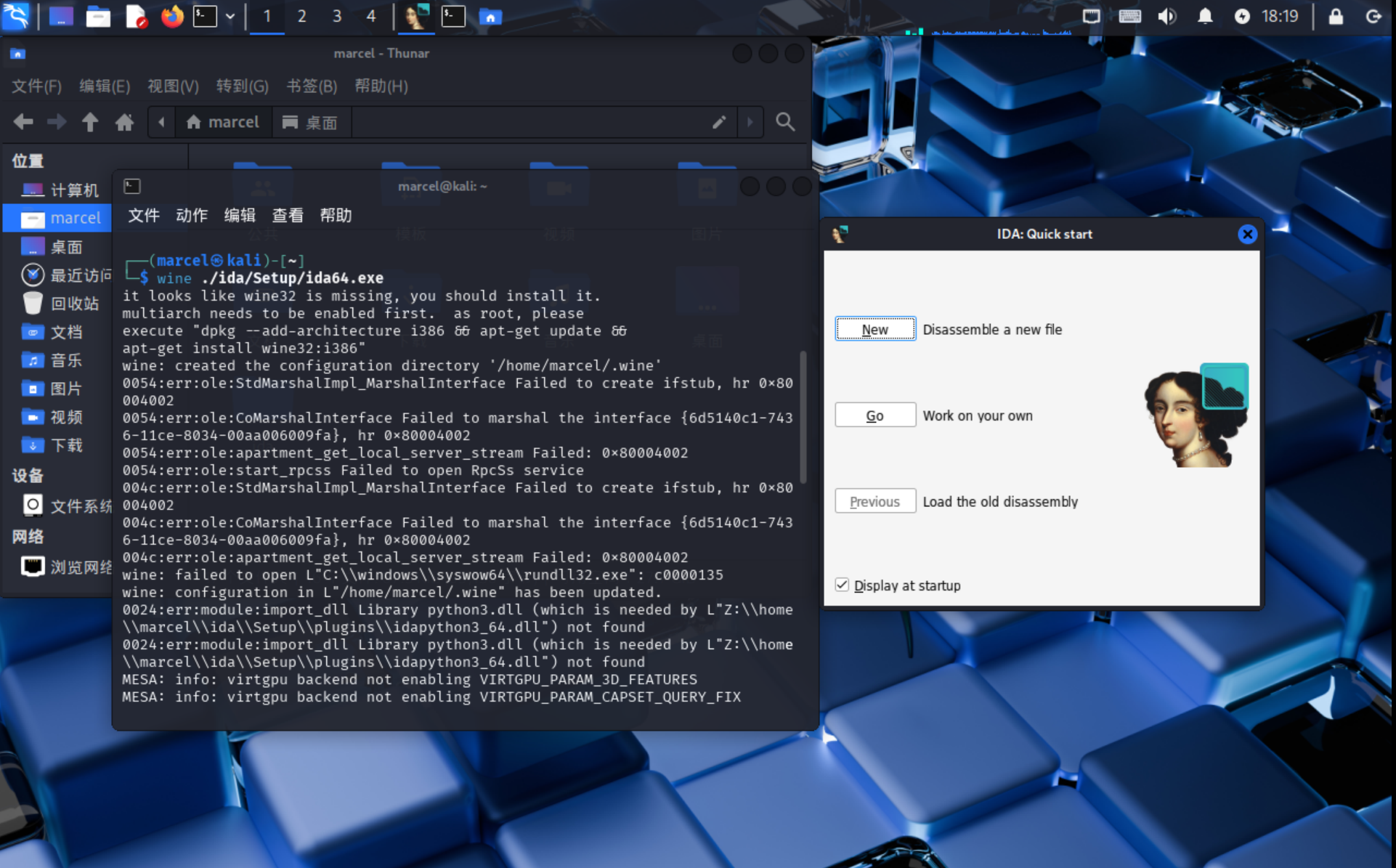Click the path bar left scroll arrow
The image size is (1396, 868).
click(x=161, y=122)
